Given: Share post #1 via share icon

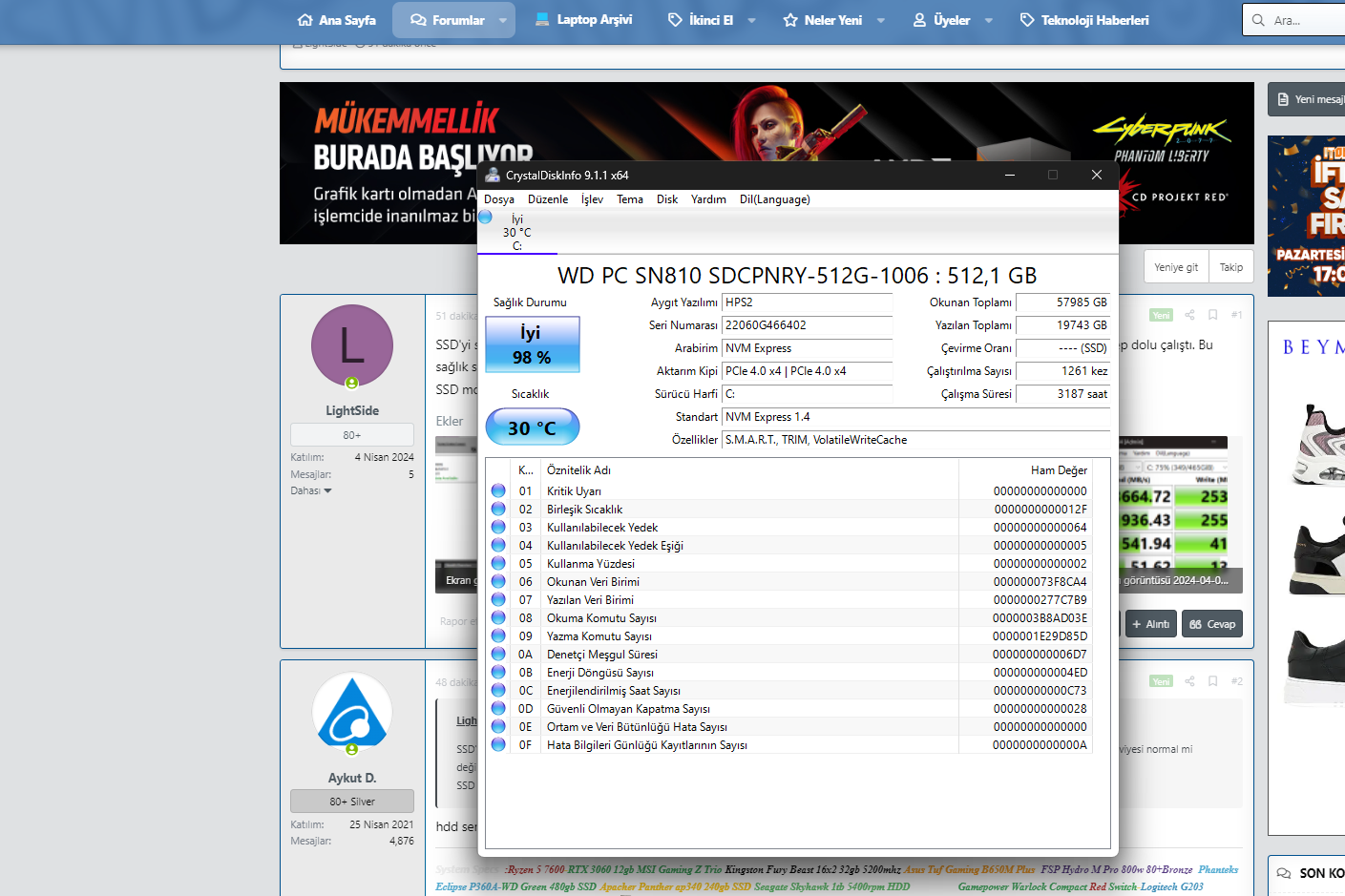Looking at the screenshot, I should tap(1189, 315).
